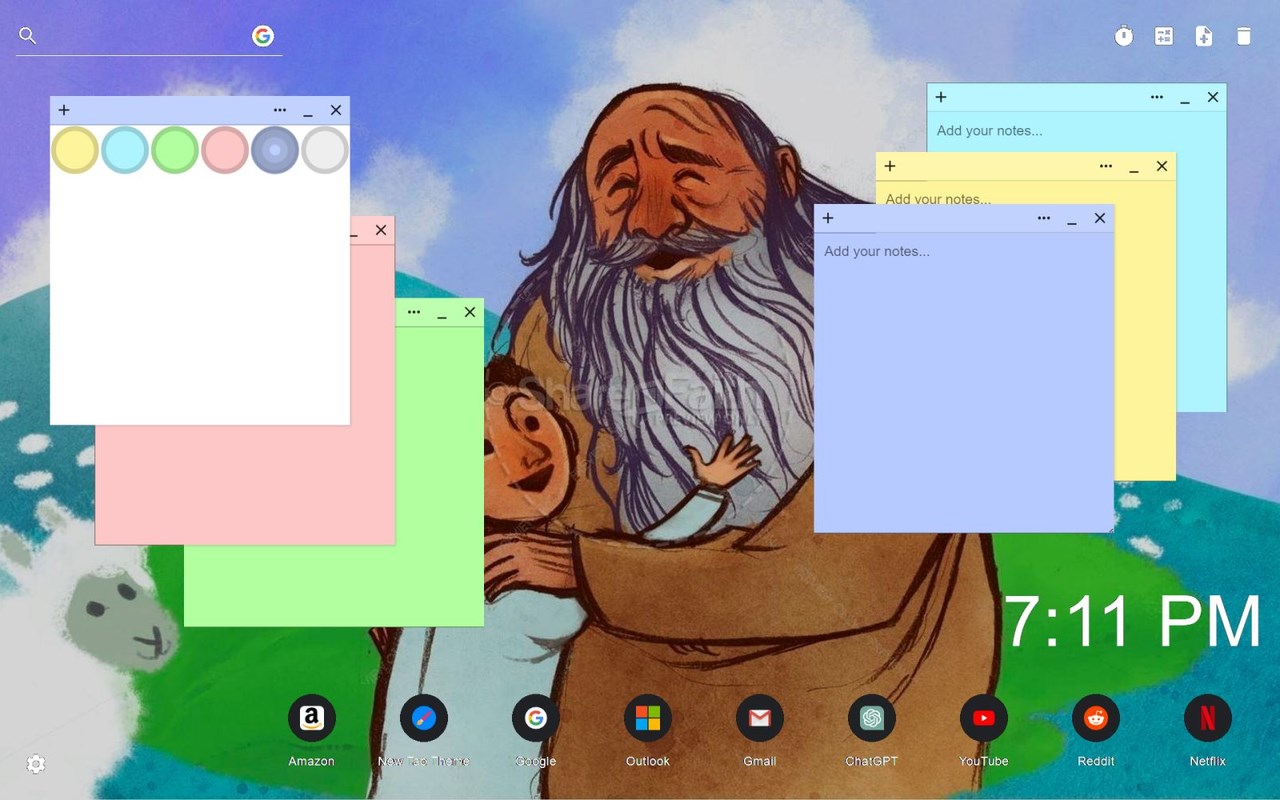Click plus on the yellow note
Screen dimensions: 1280x800
pyautogui.click(x=890, y=166)
